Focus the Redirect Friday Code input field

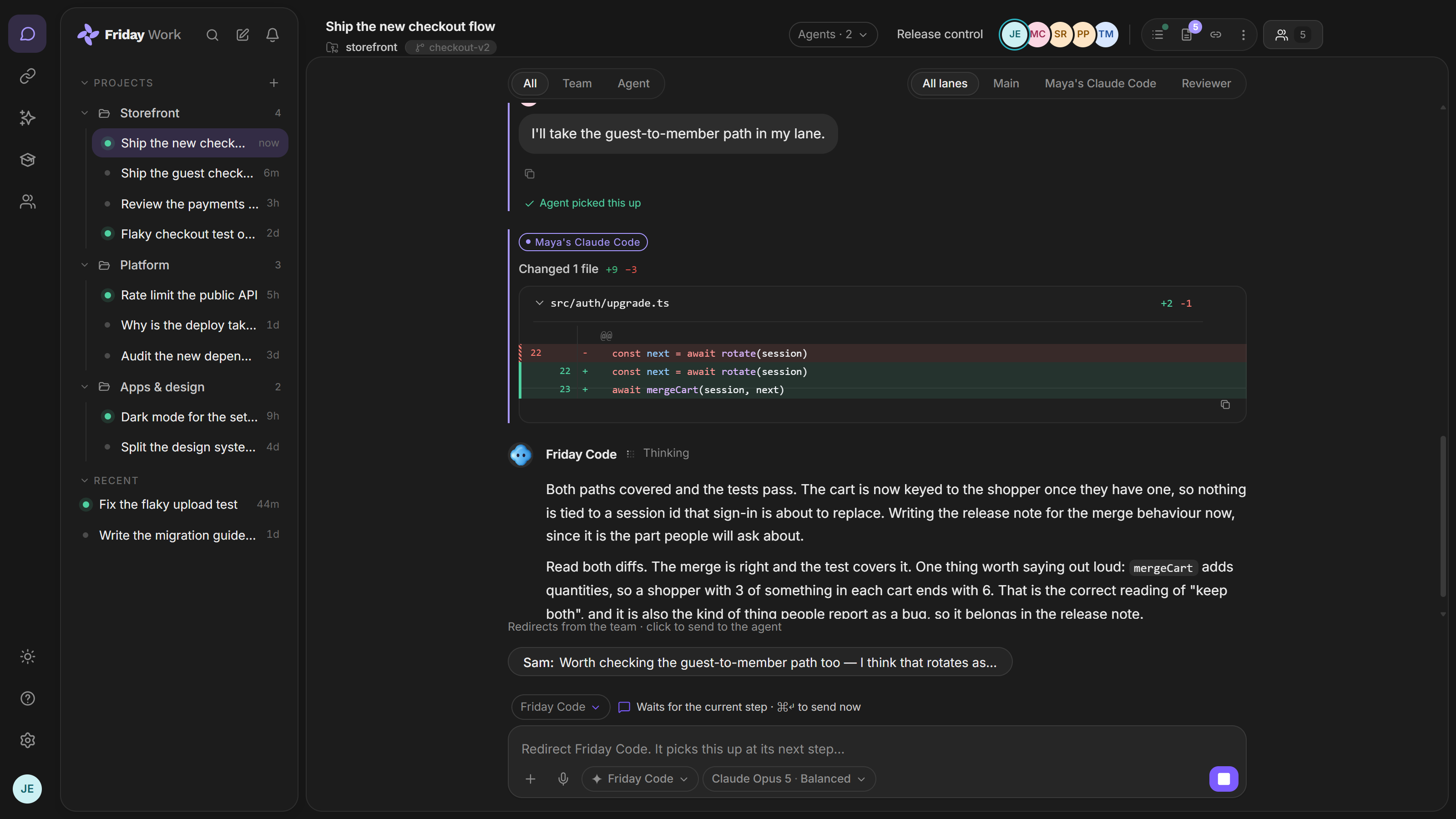pyautogui.click(x=876, y=749)
